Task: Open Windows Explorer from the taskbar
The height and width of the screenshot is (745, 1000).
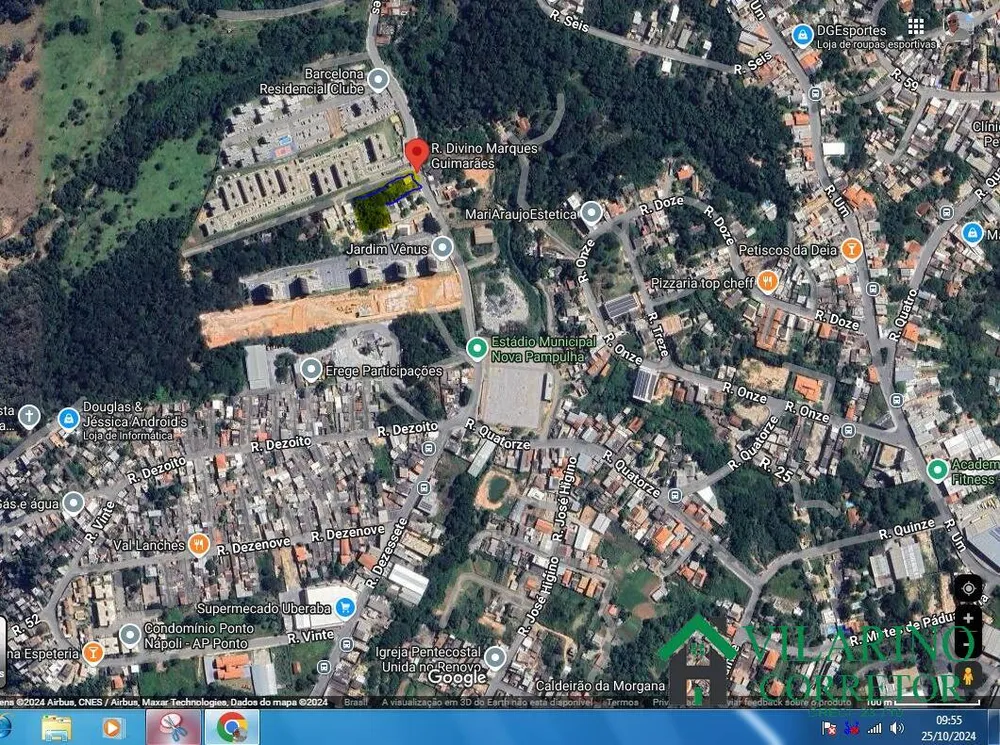Action: click(57, 727)
